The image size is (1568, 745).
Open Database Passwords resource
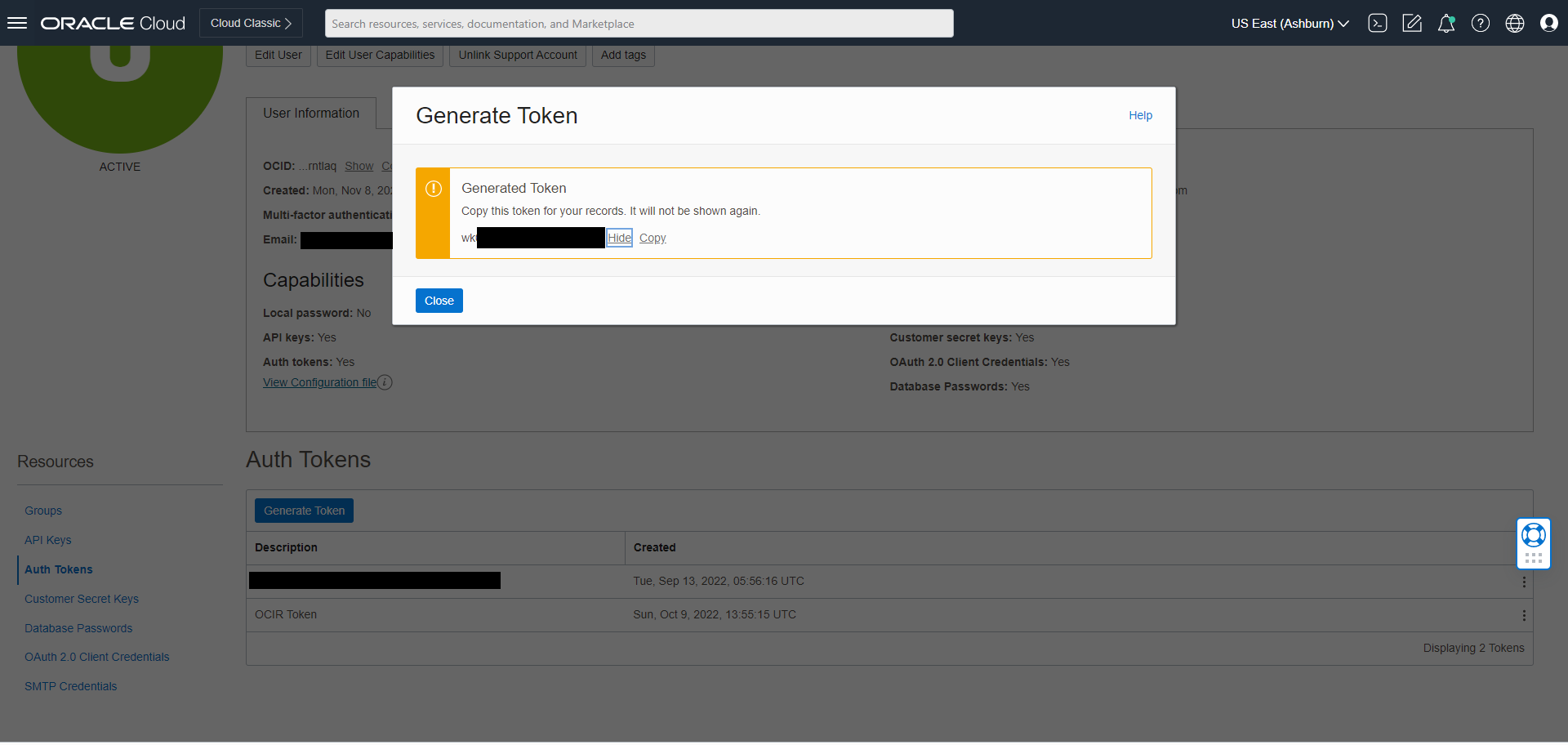(x=78, y=628)
